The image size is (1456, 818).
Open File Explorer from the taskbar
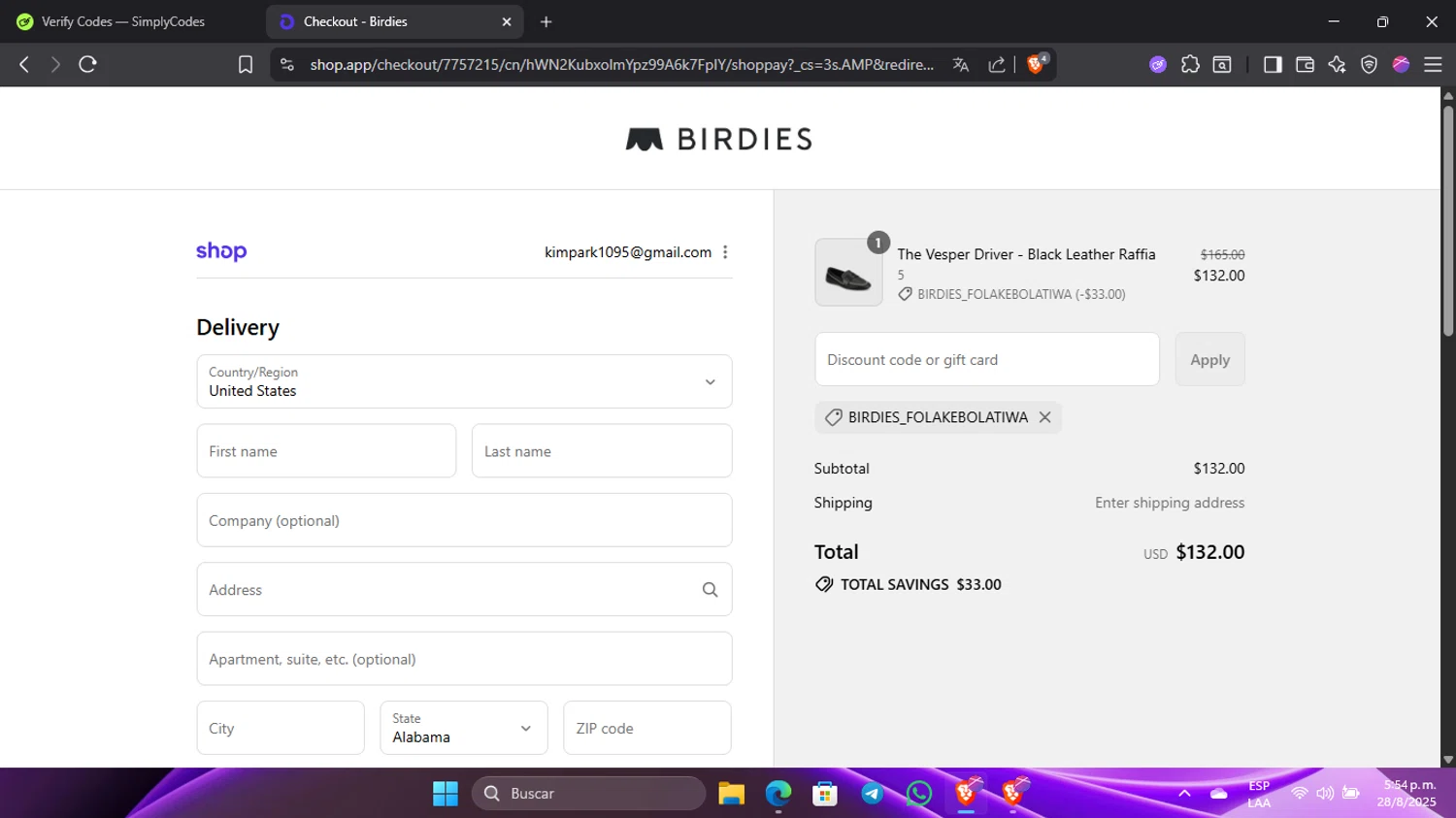tap(732, 794)
